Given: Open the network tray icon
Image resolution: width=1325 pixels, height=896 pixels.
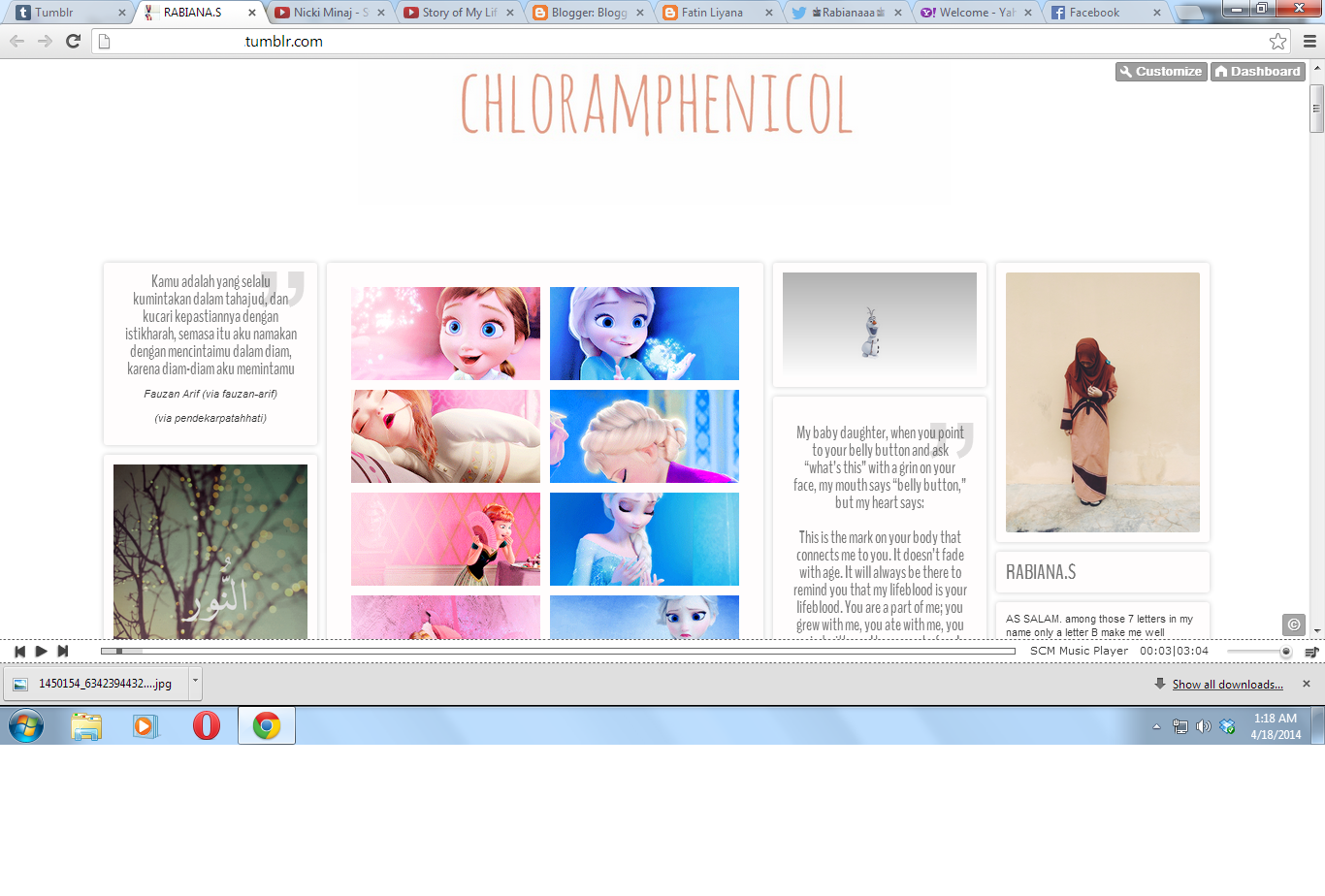Looking at the screenshot, I should (x=1180, y=726).
